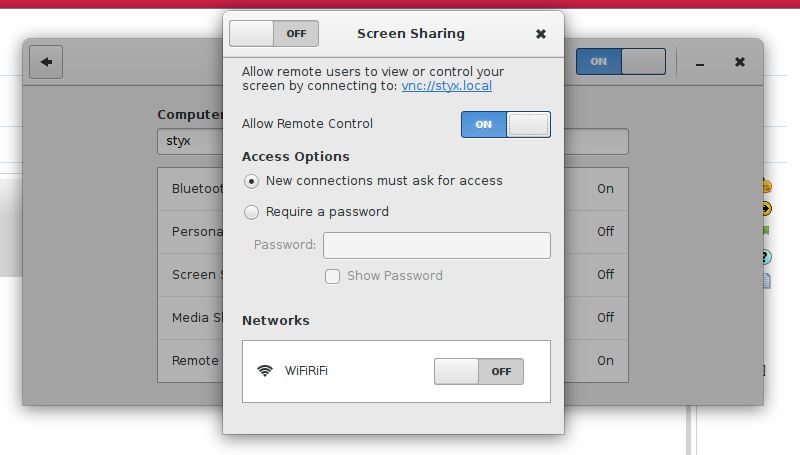The image size is (800, 455).
Task: Click the green flag icon
Action: [766, 231]
